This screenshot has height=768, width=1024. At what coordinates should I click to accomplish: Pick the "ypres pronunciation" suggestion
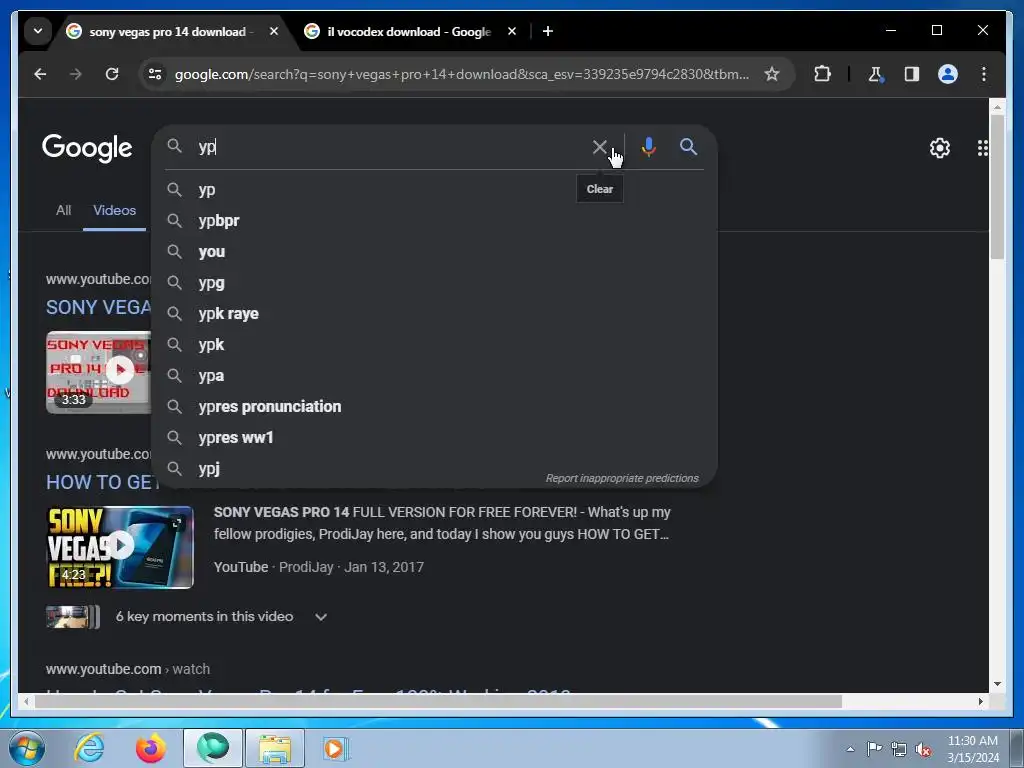click(434, 406)
